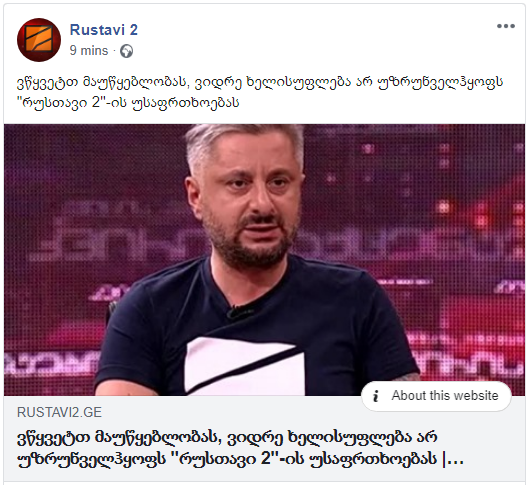This screenshot has height=485, width=530.
Task: Click the caption line starting with "რუსთავი 2"
Action: 128,102
